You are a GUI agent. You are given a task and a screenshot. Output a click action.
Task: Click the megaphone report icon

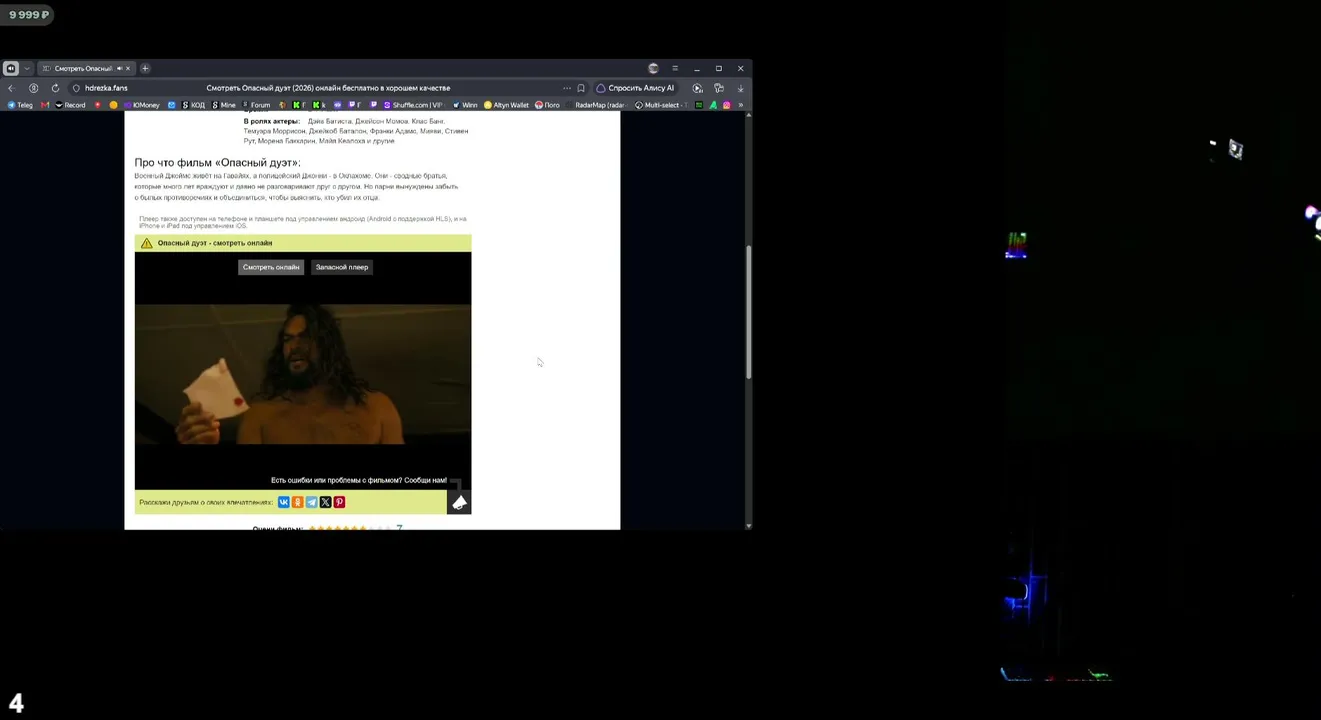click(459, 503)
